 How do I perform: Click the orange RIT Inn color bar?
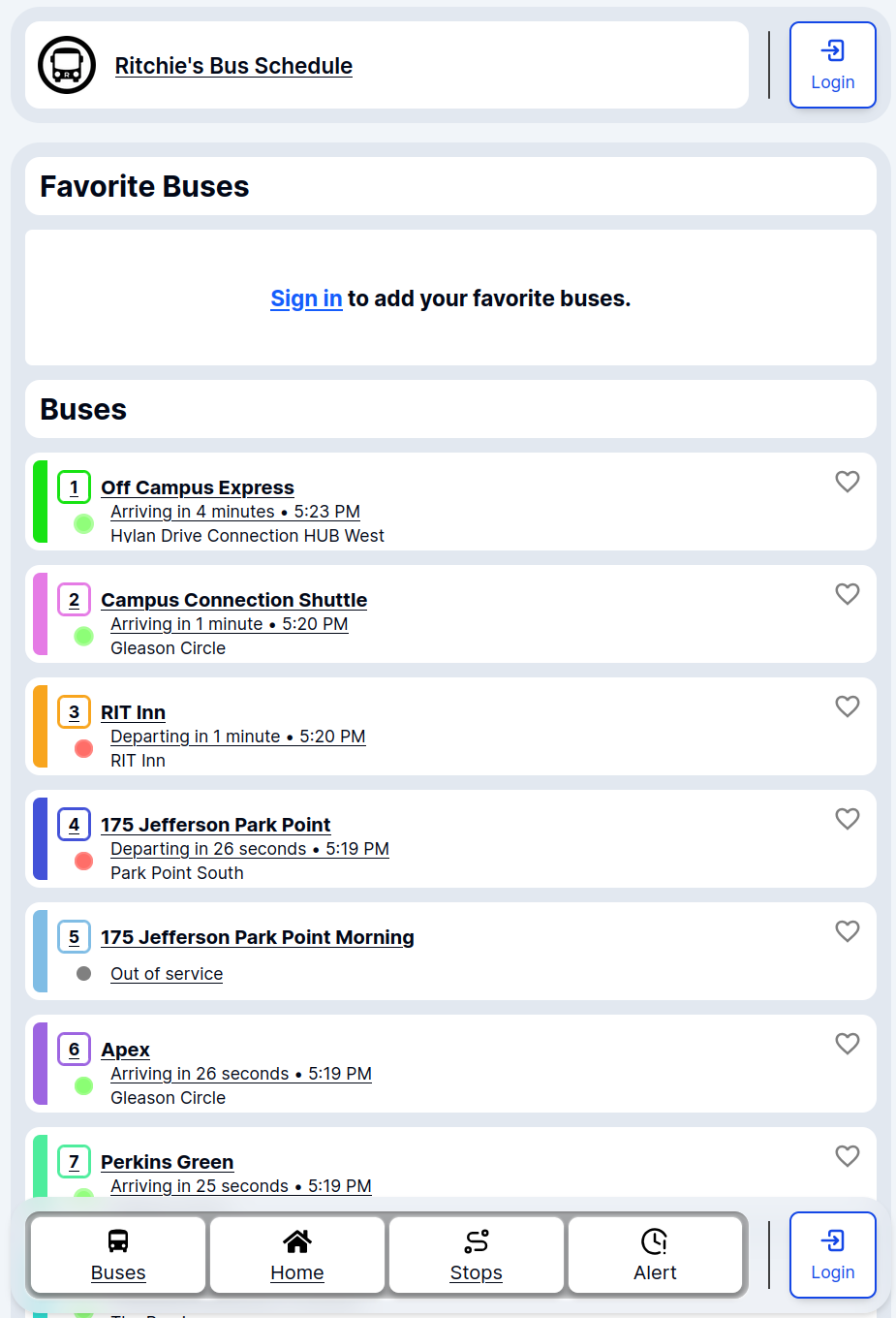coord(41,726)
